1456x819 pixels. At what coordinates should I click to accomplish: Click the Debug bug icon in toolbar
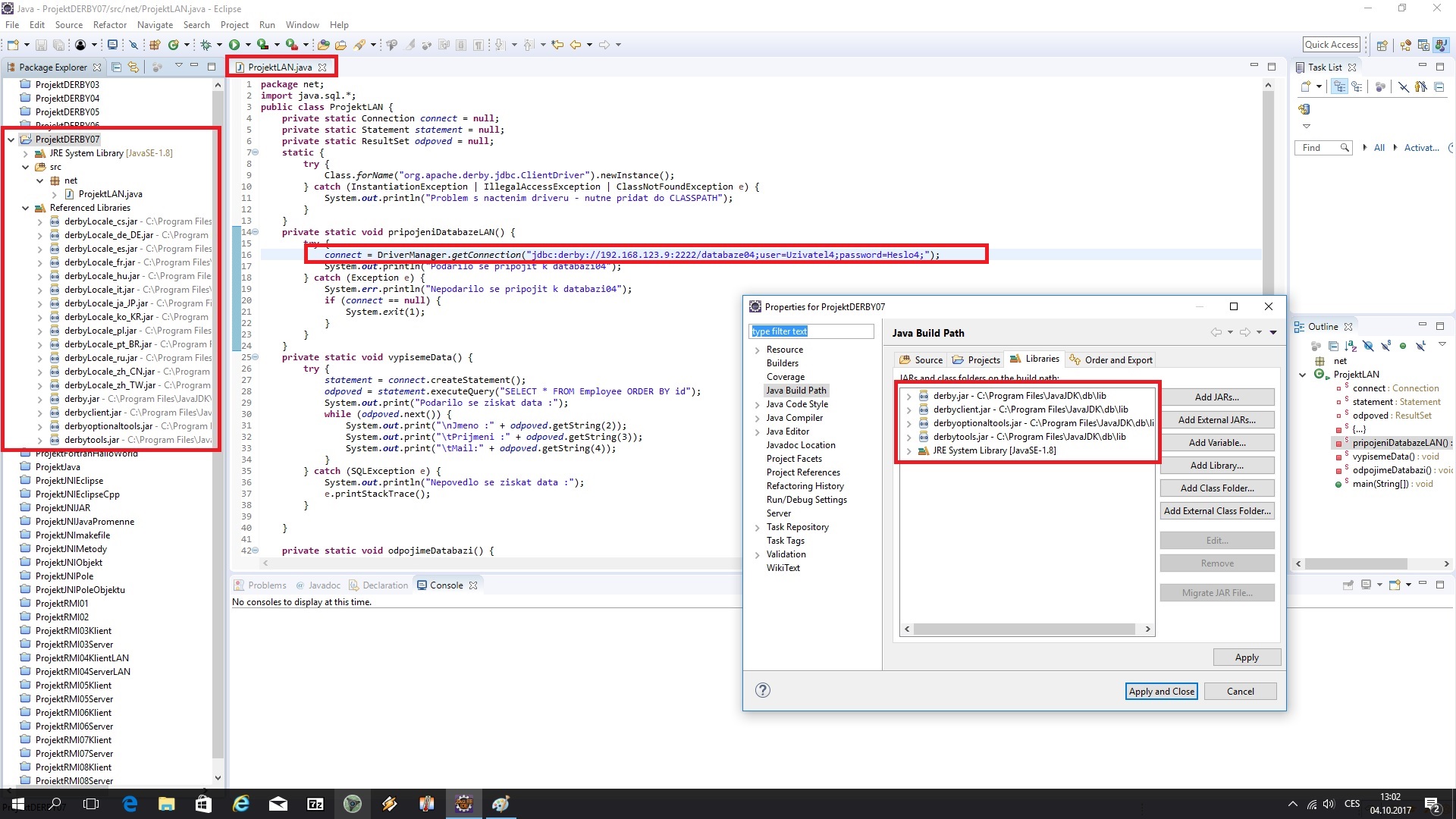[x=206, y=45]
